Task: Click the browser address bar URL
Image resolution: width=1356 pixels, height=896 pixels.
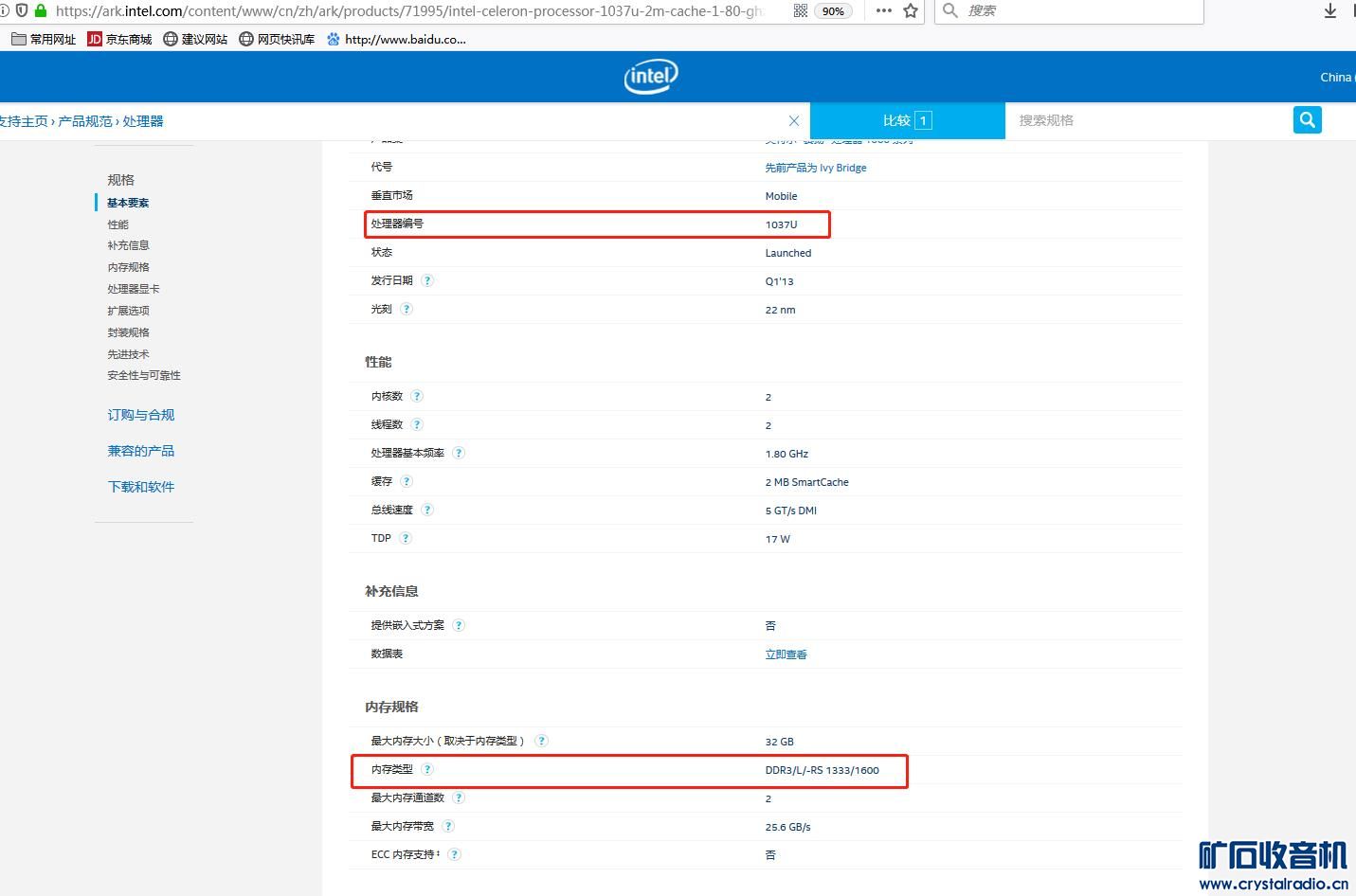Action: pyautogui.click(x=409, y=10)
